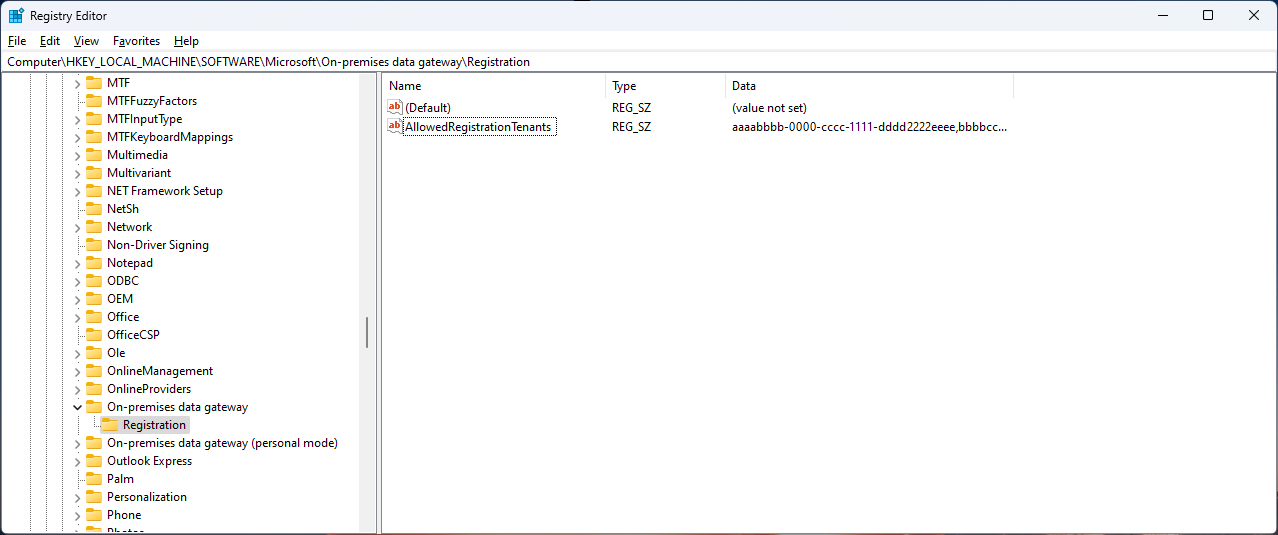Select the NET Framework Setup tree item
The height and width of the screenshot is (535, 1278).
coord(165,191)
